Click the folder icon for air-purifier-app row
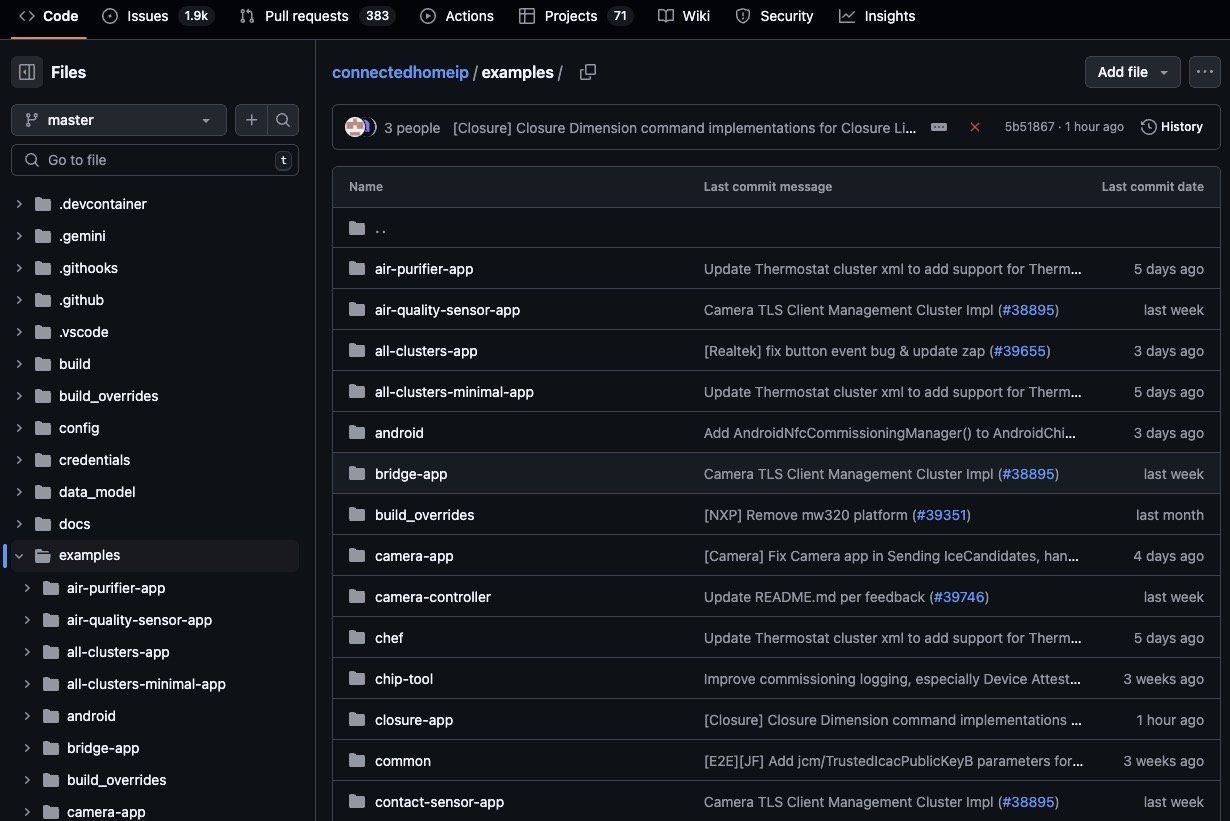The image size is (1230, 821). point(357,269)
